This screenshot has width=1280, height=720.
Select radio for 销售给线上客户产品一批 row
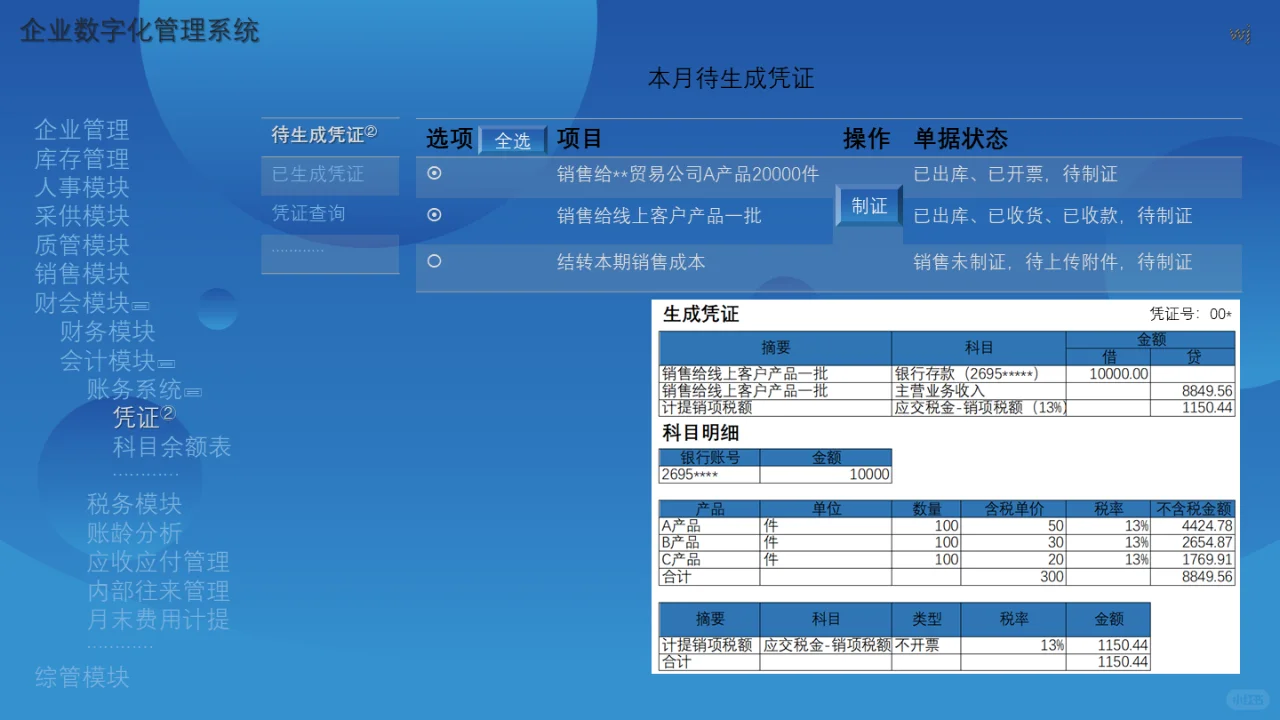click(434, 214)
